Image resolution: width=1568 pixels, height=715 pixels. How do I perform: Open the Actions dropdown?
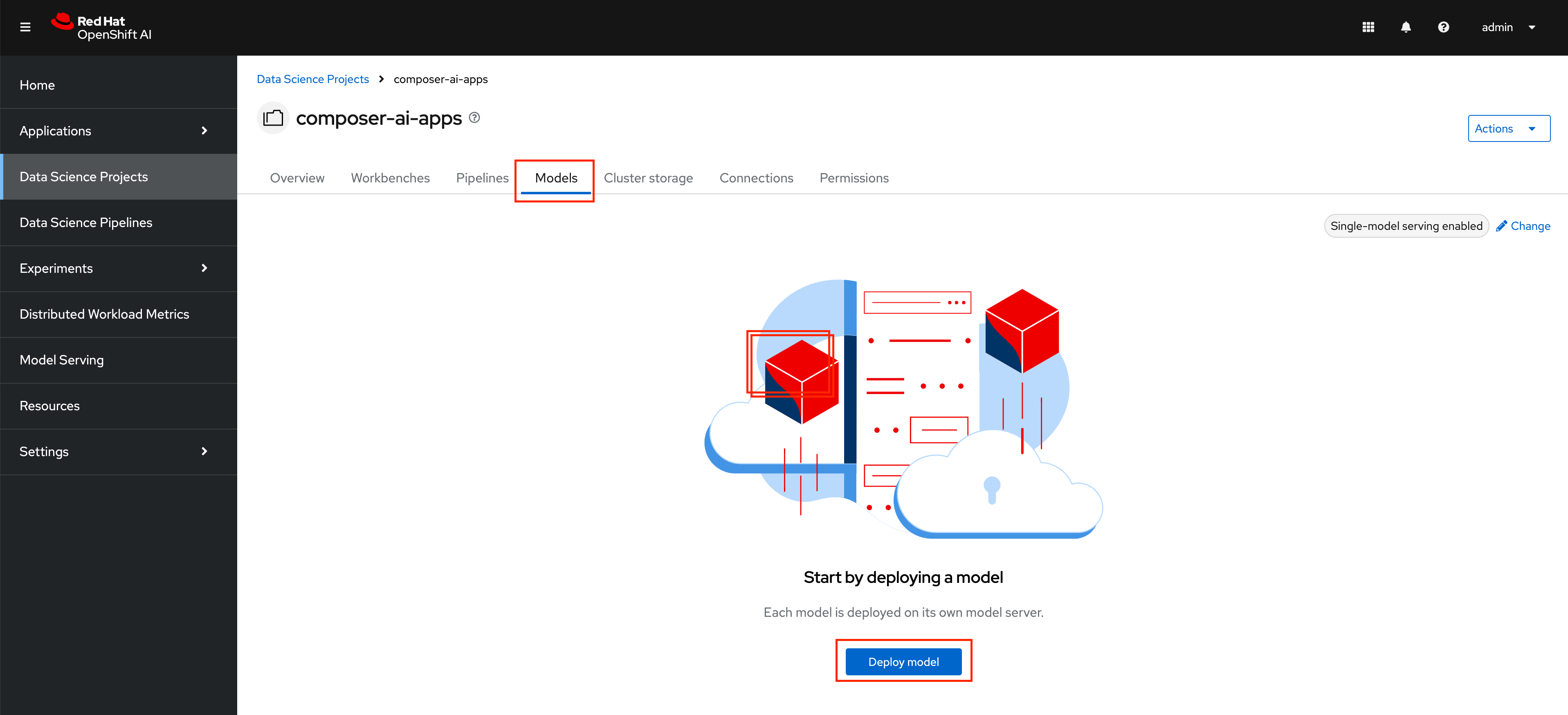click(x=1508, y=128)
